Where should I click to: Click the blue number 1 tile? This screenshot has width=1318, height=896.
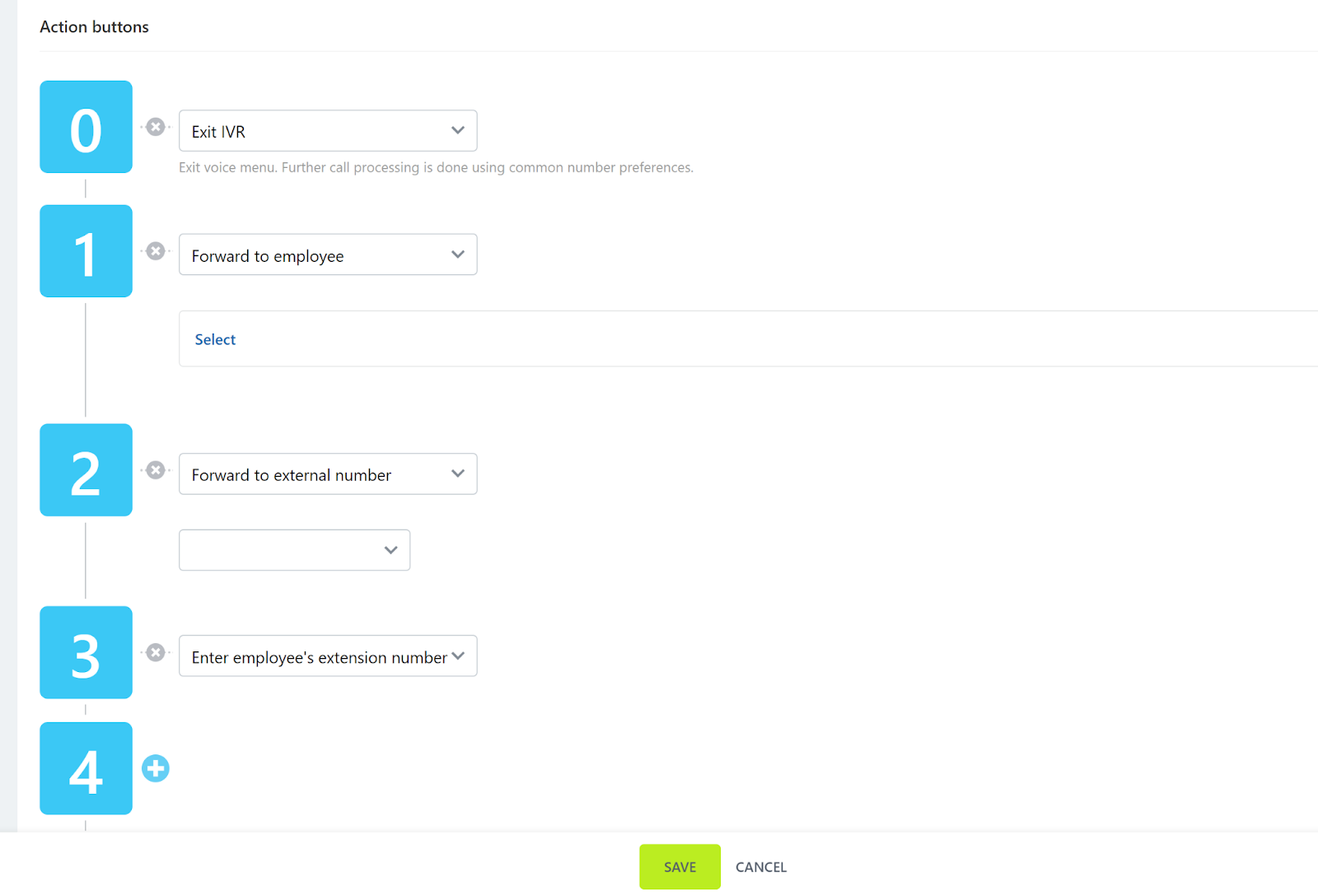[86, 251]
